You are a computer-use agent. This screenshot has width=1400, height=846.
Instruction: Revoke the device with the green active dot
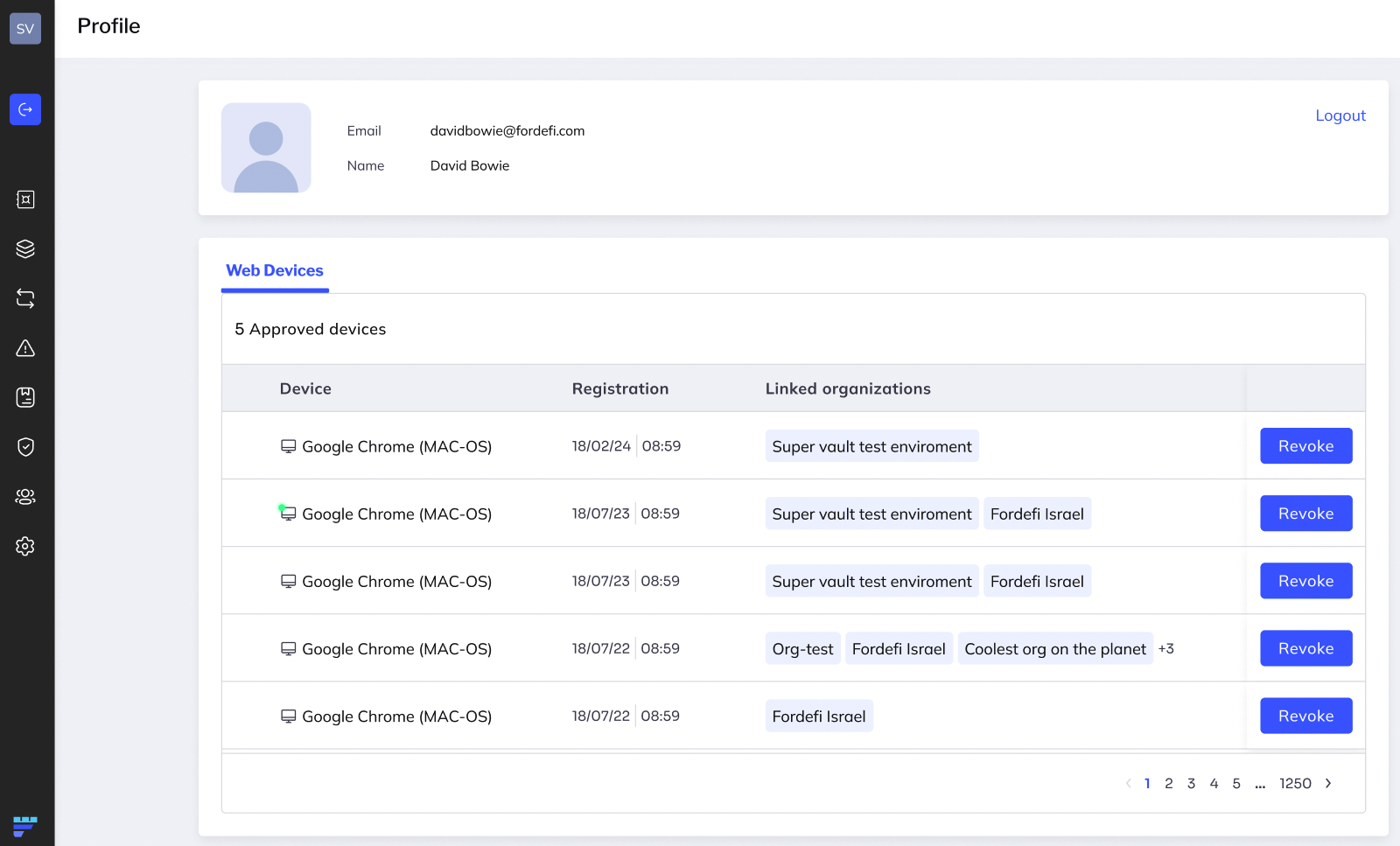point(1305,514)
